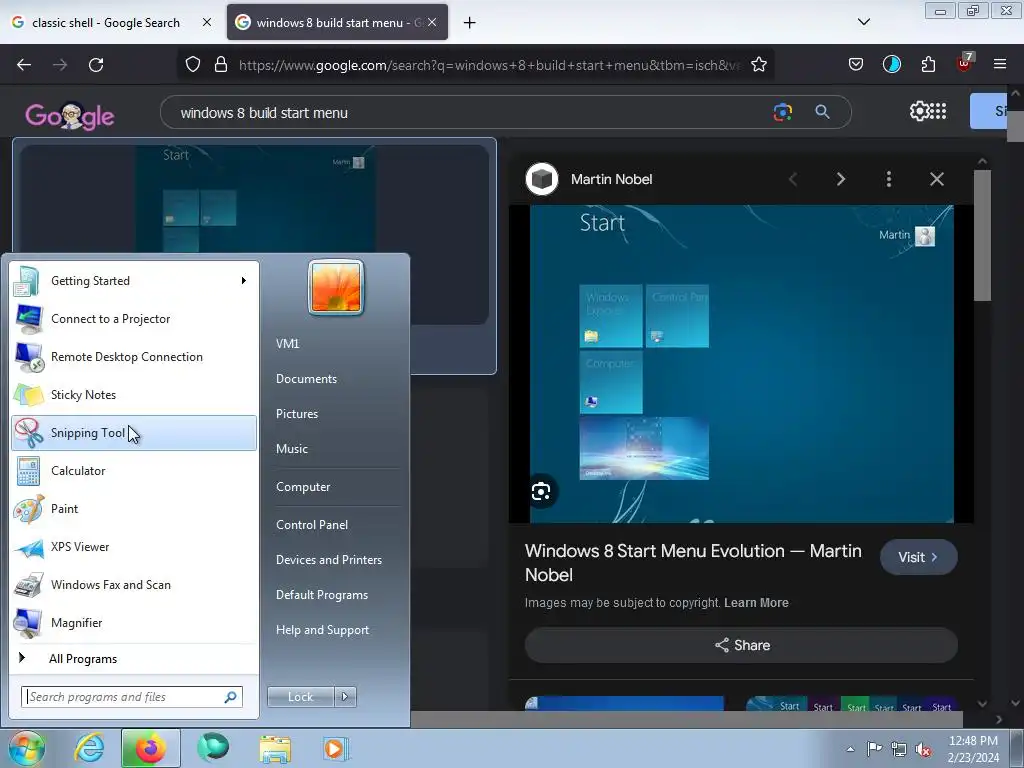Image resolution: width=1024 pixels, height=768 pixels.
Task: Open Connect to a Projector
Action: coord(134,319)
